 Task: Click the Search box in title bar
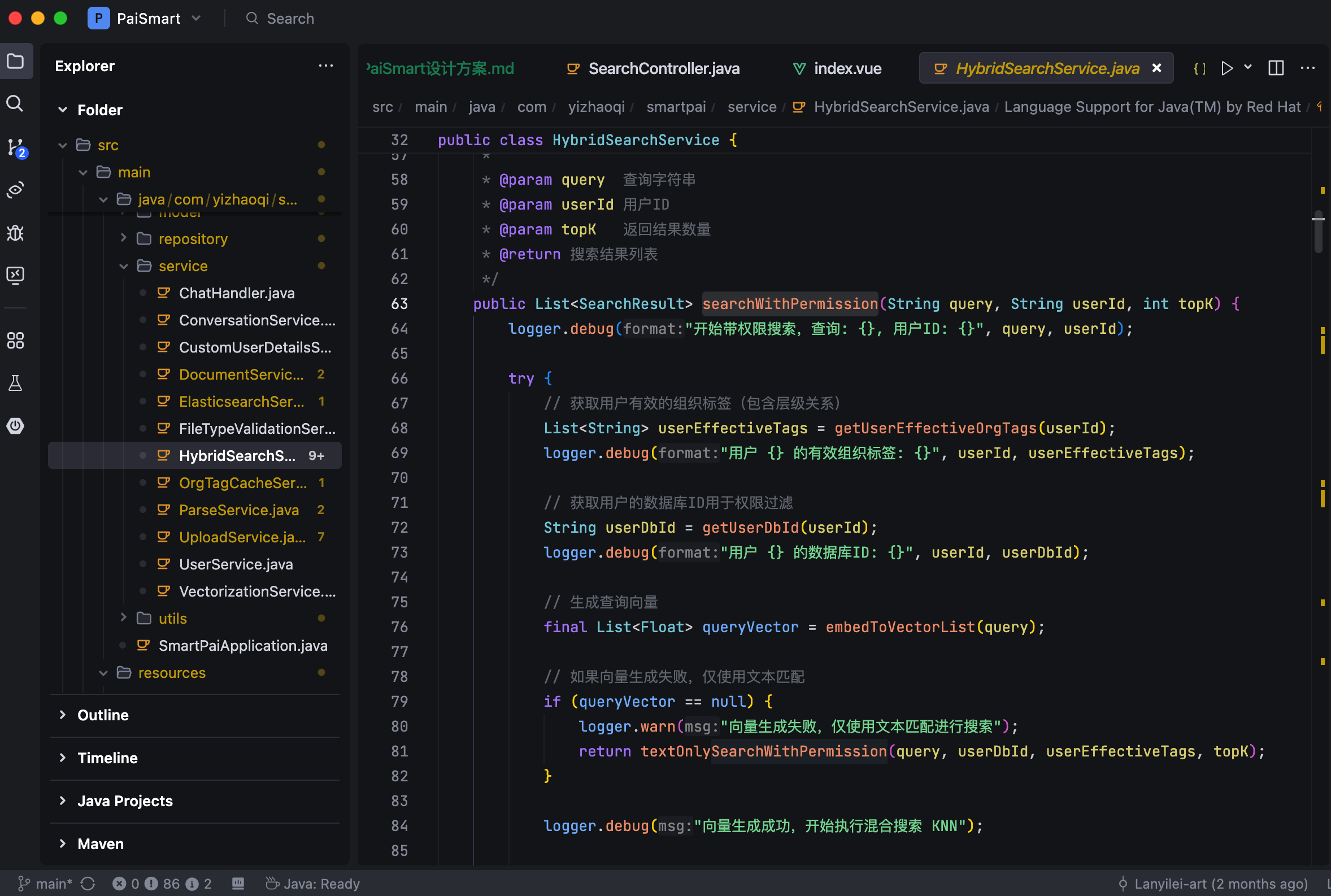pyautogui.click(x=290, y=18)
